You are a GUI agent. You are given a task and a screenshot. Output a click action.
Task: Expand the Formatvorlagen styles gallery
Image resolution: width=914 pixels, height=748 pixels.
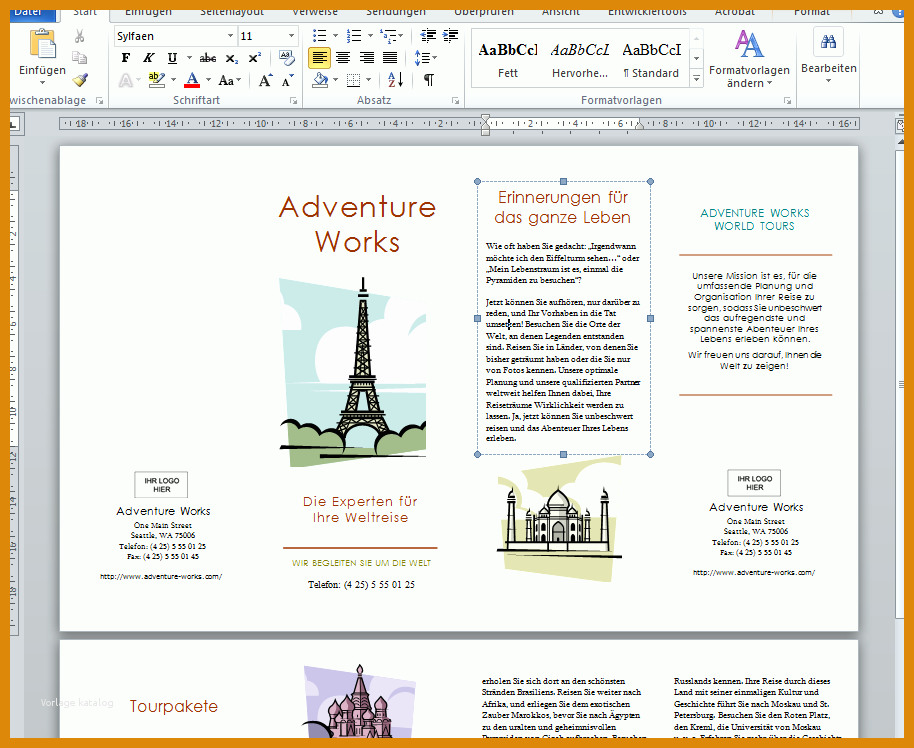point(697,78)
